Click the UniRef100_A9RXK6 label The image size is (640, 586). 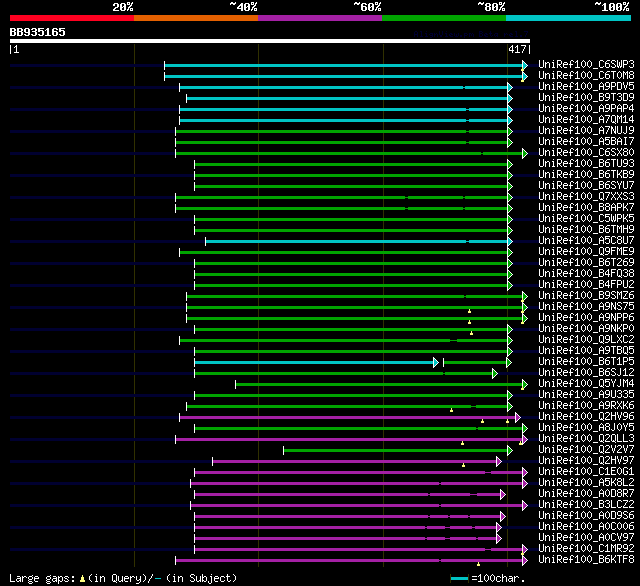tap(586, 406)
